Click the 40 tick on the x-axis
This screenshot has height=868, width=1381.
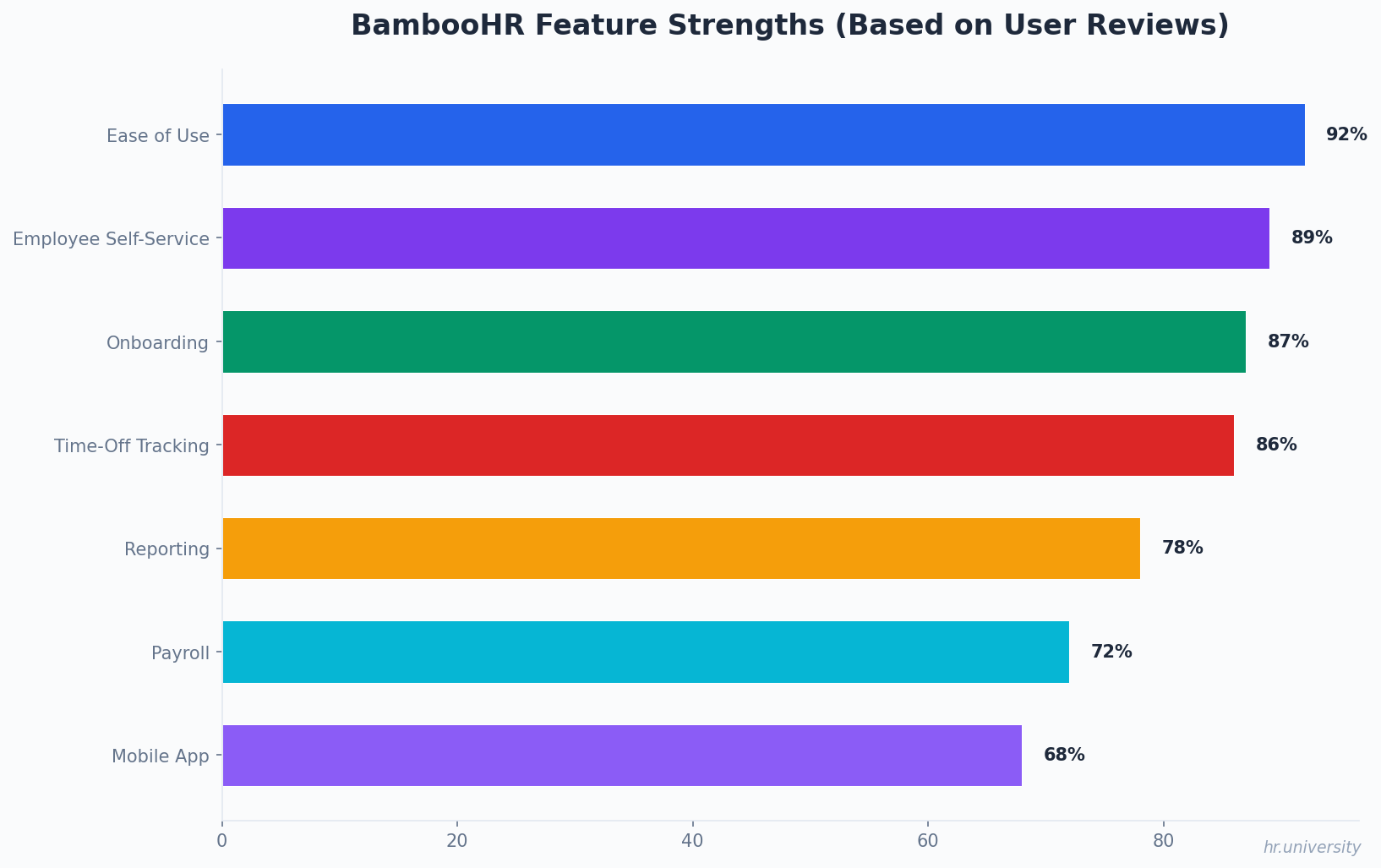tap(692, 841)
